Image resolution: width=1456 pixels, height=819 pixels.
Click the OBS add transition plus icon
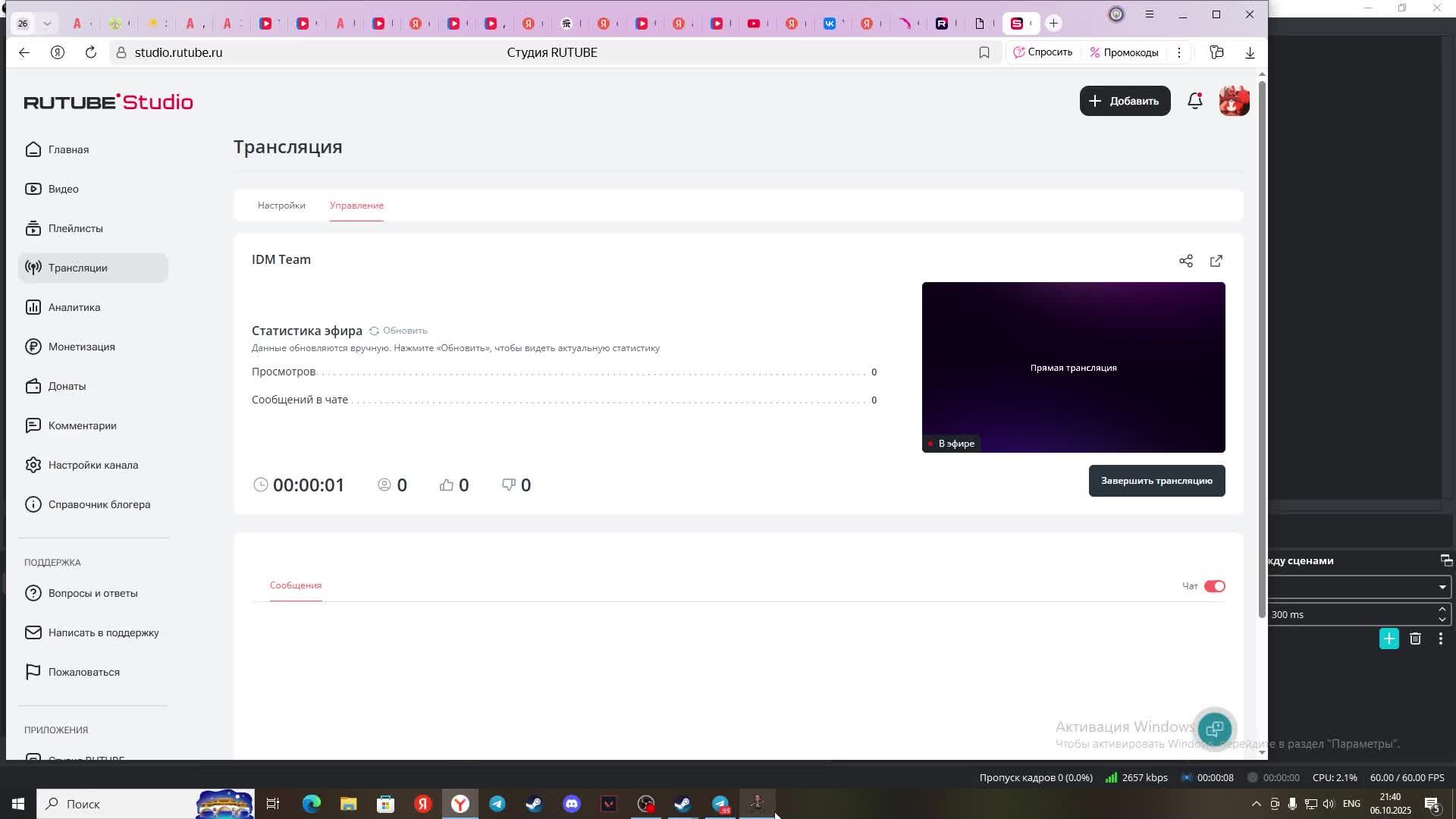(x=1389, y=639)
